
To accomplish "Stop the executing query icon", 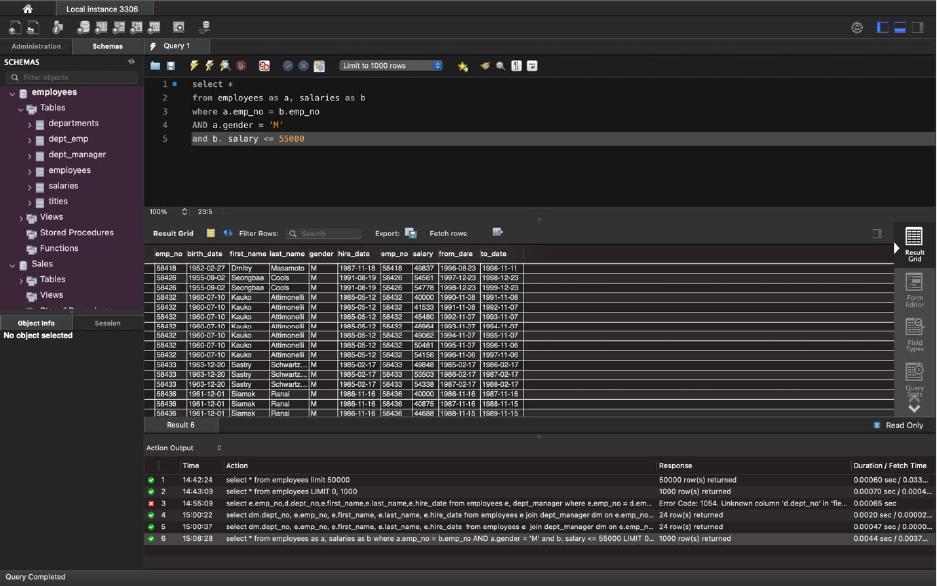I will coord(241,66).
